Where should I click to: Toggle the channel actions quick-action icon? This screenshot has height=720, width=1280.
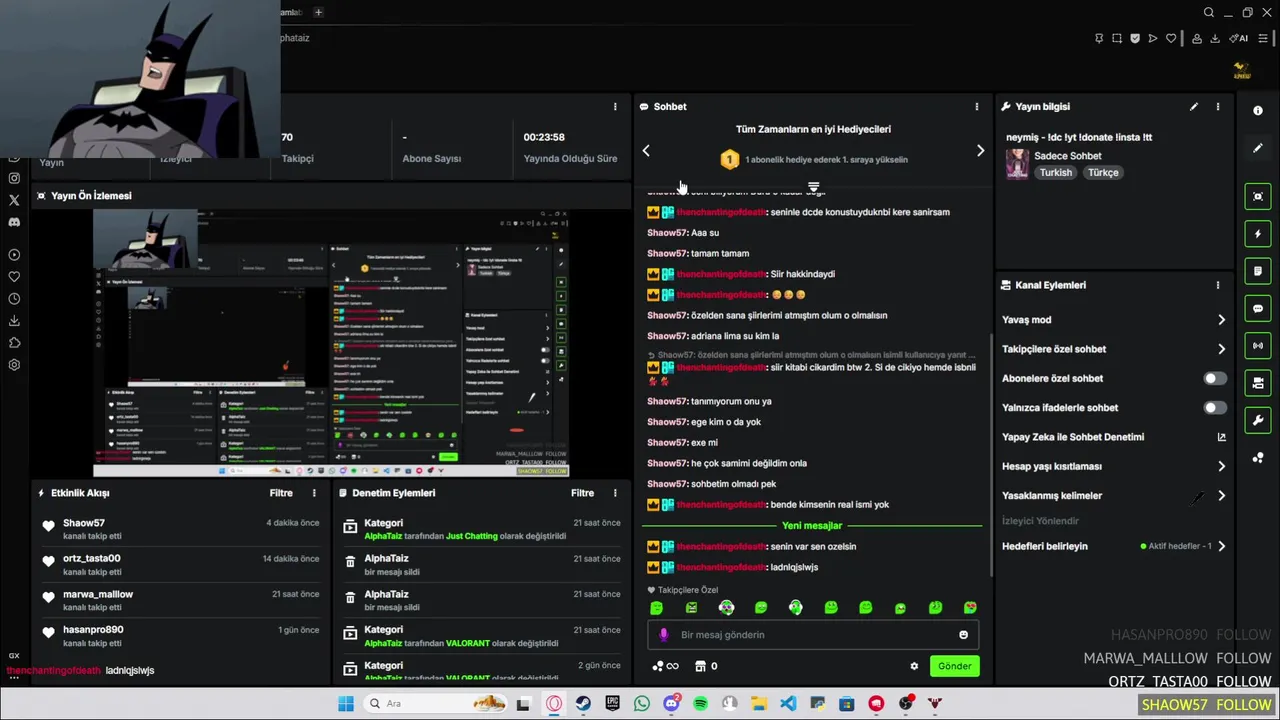click(1258, 383)
